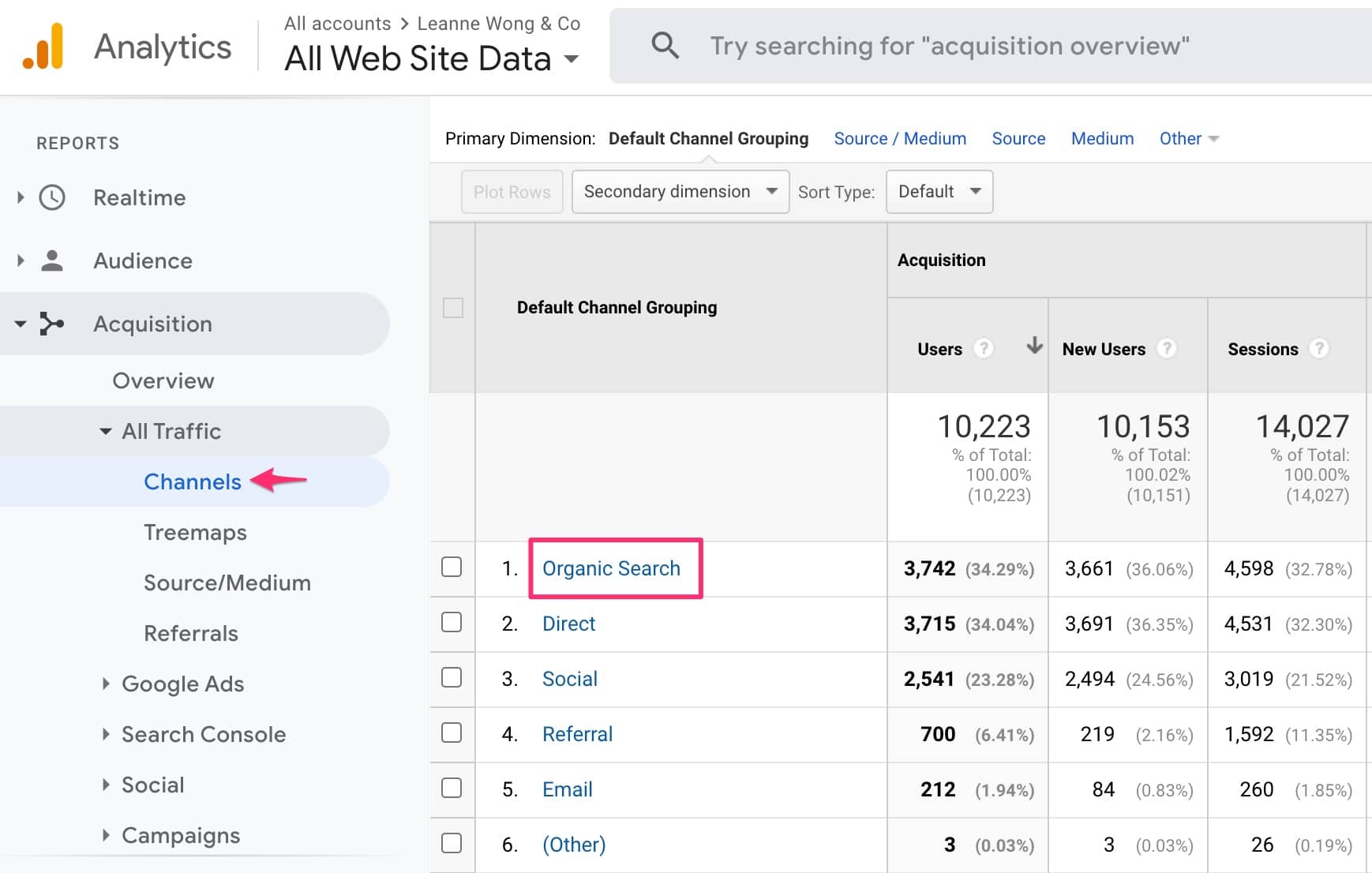
Task: Click help icon beside Sessions header
Action: pyautogui.click(x=1318, y=348)
